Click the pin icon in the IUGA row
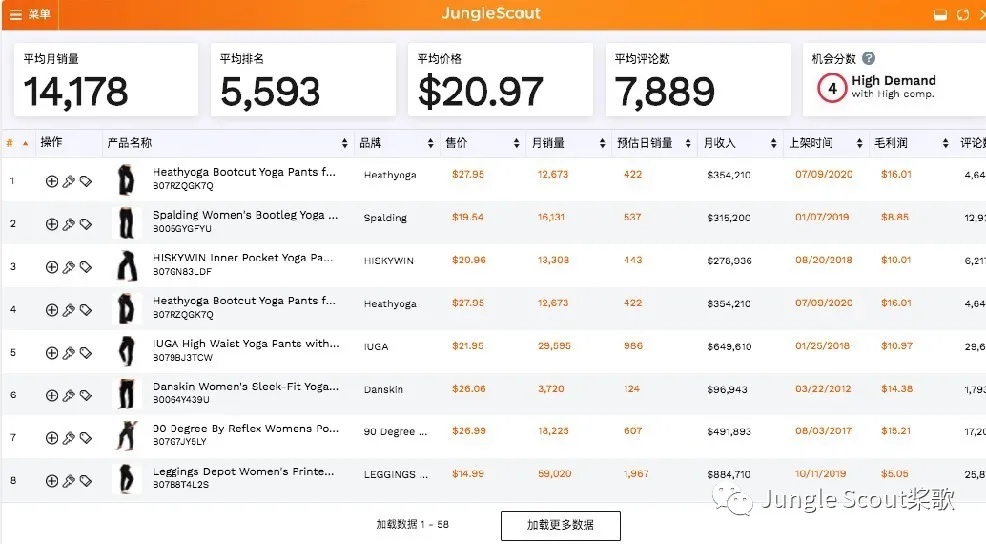Image resolution: width=986 pixels, height=544 pixels. 69,353
